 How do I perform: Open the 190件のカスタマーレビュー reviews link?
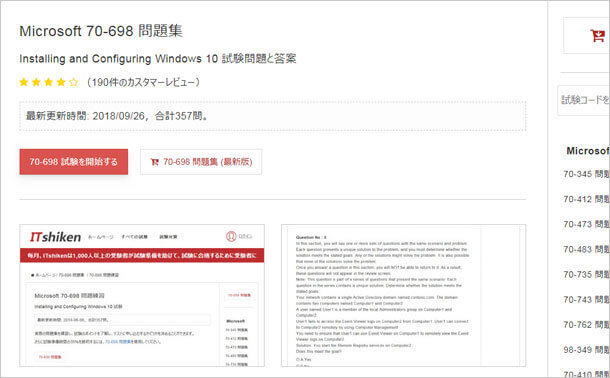coord(144,82)
